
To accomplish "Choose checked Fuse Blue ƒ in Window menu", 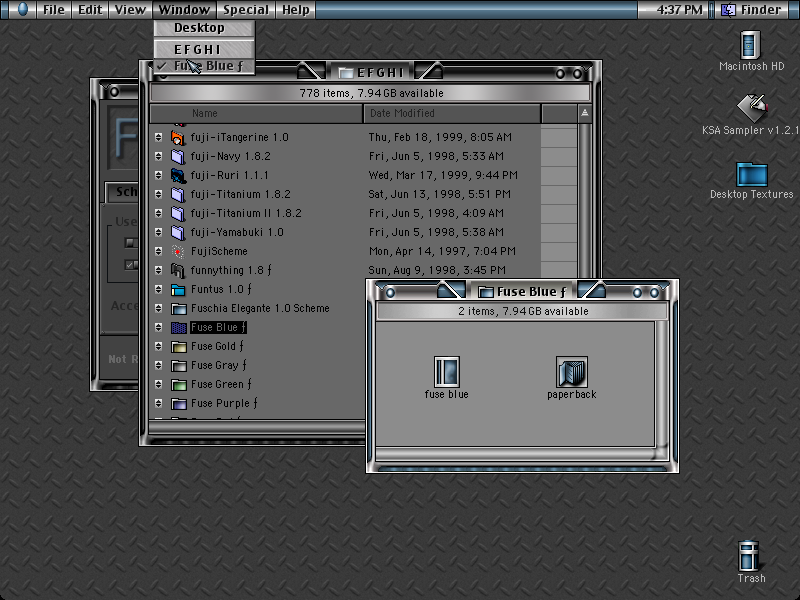I will [x=204, y=66].
